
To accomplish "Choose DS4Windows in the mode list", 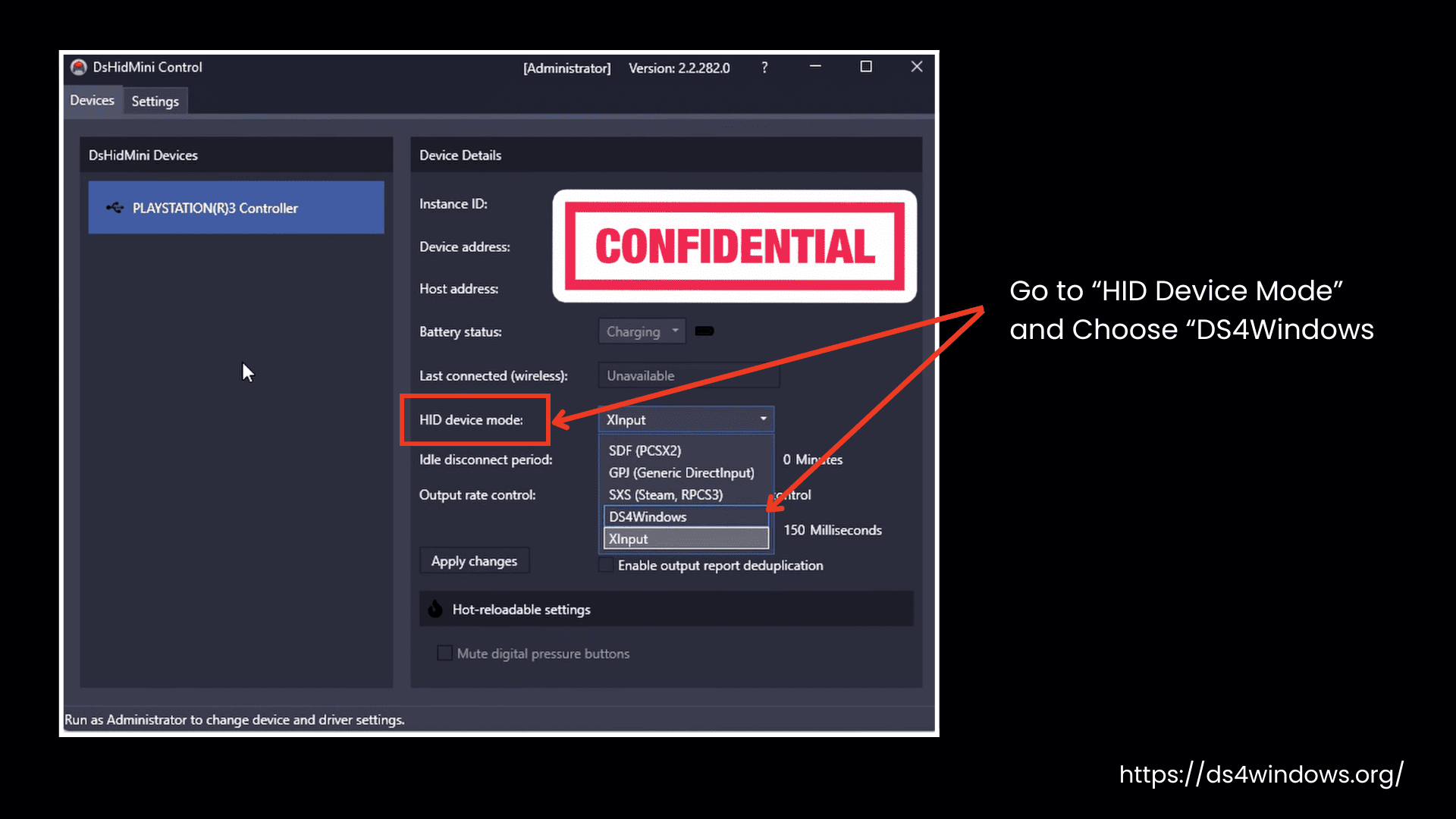I will (x=686, y=516).
